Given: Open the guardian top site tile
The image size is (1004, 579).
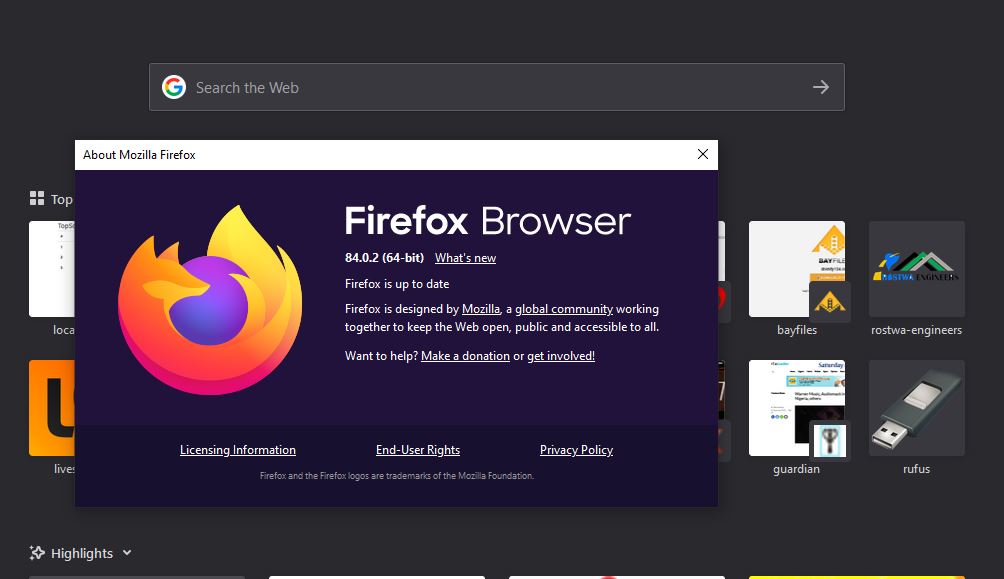Looking at the screenshot, I should coord(797,408).
